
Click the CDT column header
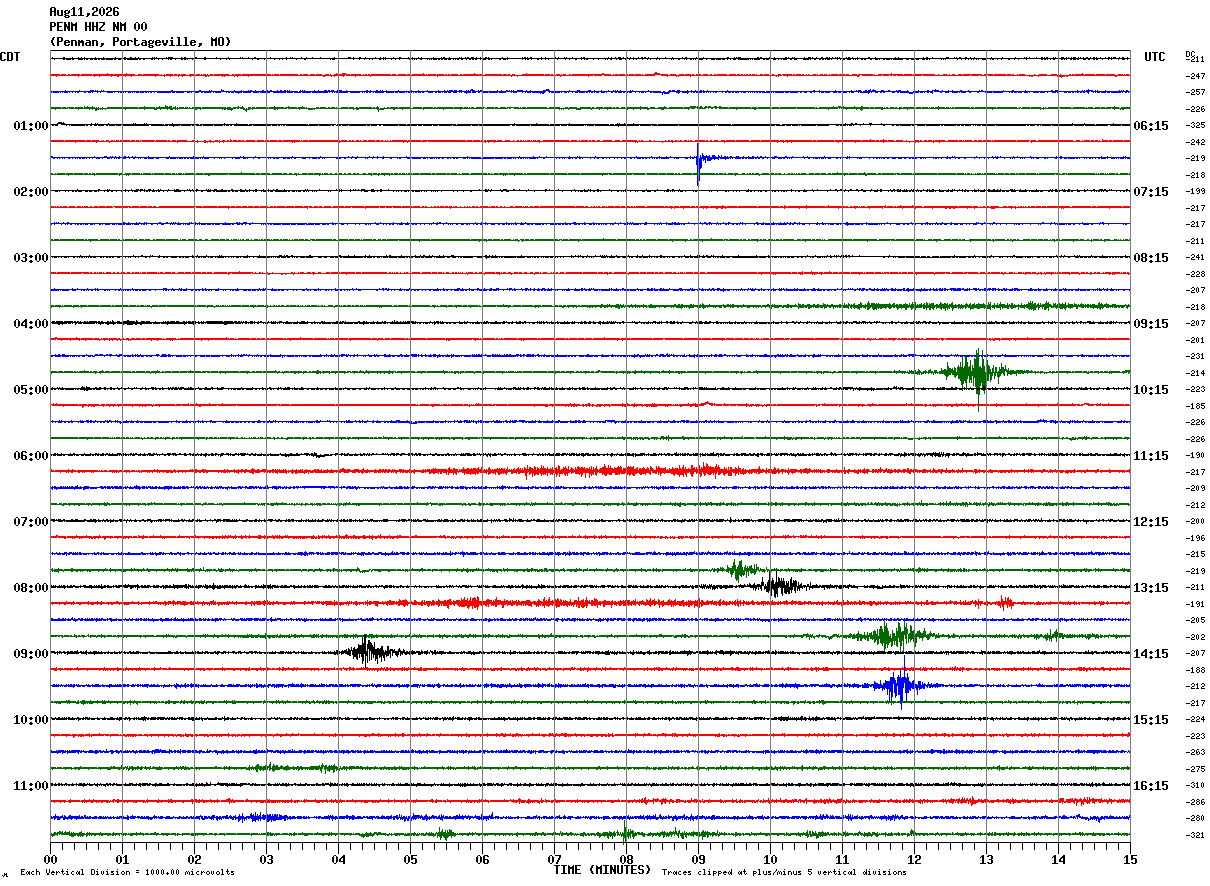pyautogui.click(x=10, y=57)
